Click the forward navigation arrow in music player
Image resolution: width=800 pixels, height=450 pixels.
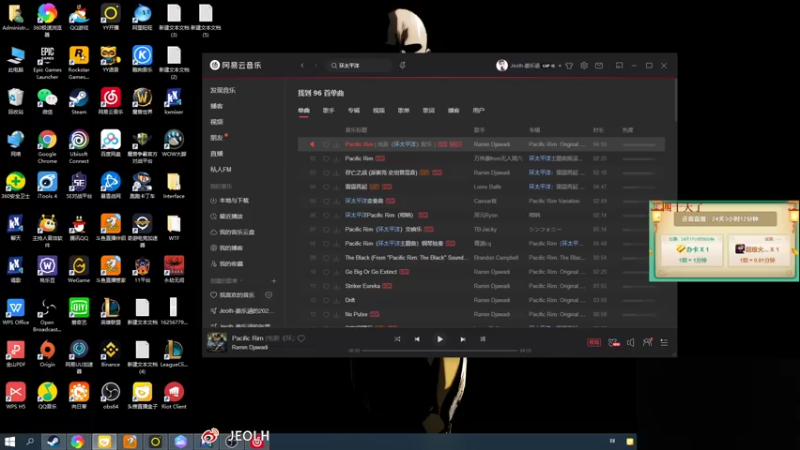(x=316, y=65)
